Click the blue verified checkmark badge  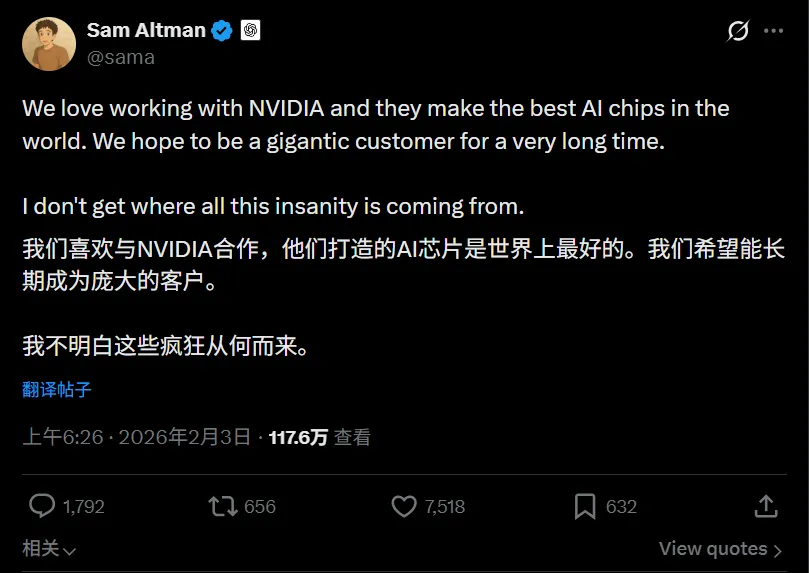click(222, 31)
